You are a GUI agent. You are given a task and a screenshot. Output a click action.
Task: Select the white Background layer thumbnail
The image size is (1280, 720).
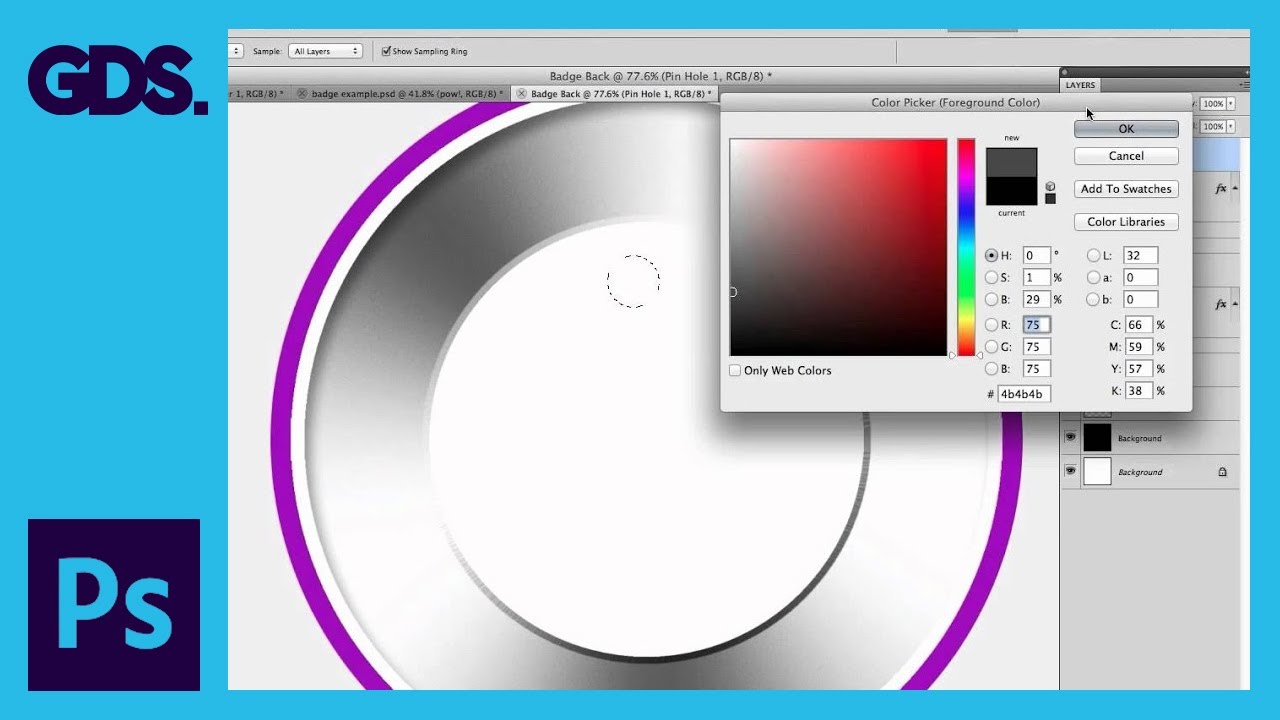pos(1097,471)
